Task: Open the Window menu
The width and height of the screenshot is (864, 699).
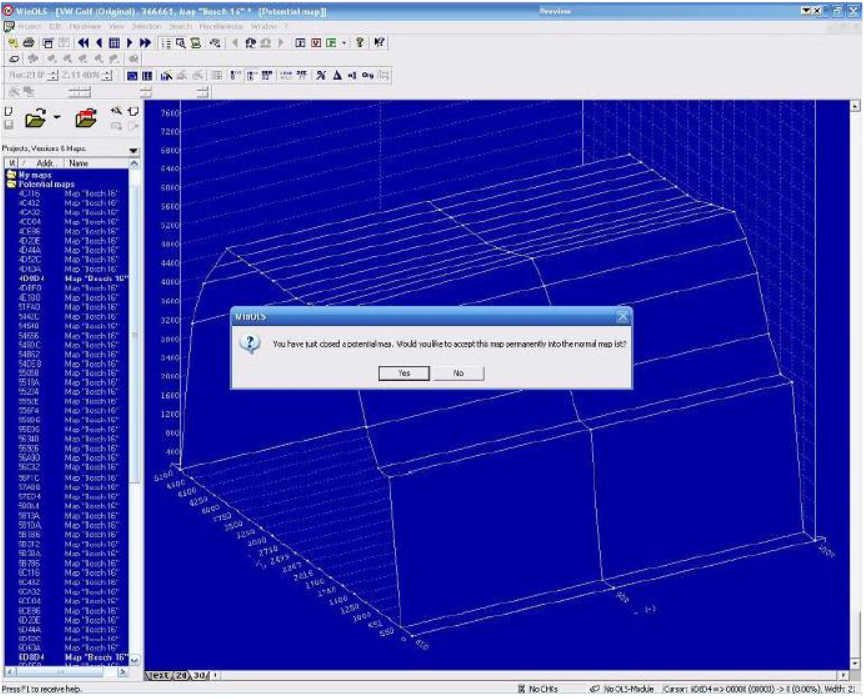Action: tap(263, 26)
